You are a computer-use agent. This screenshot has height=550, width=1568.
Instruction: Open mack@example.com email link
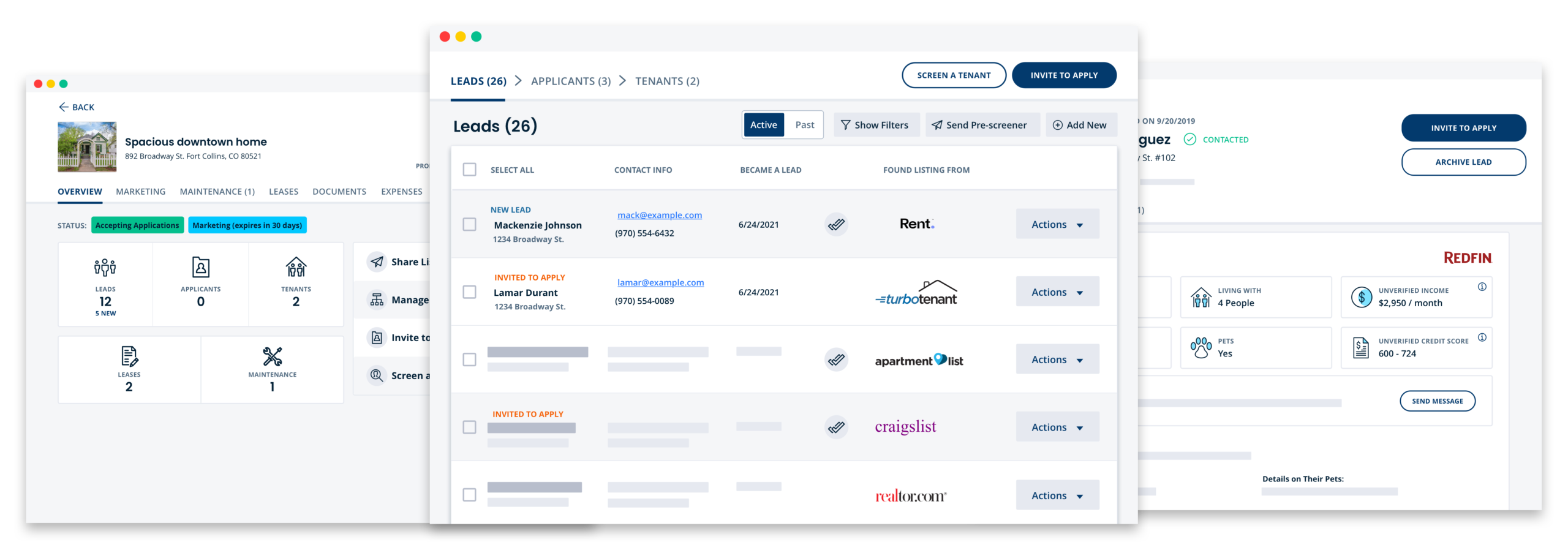(x=659, y=215)
